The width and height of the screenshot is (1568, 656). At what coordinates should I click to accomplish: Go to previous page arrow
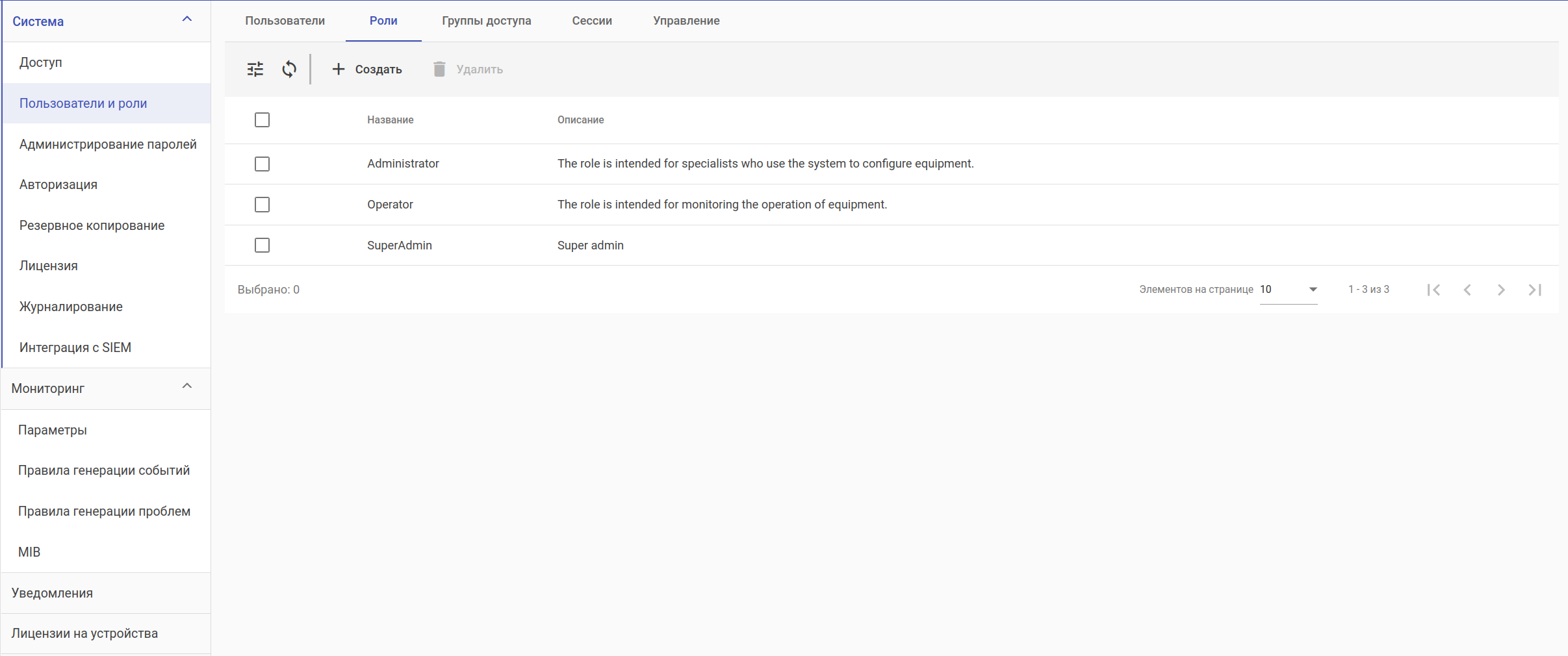[1467, 290]
